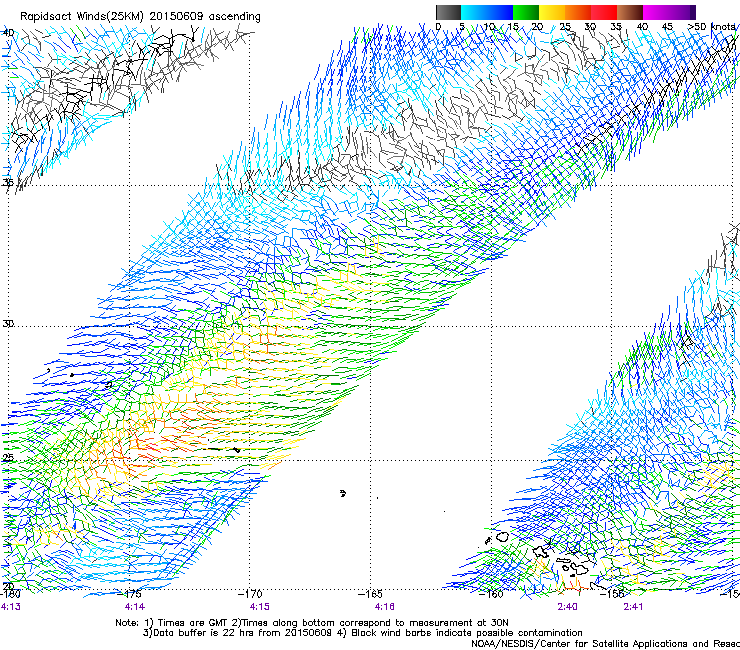Screen dimensions: 740x650
Task: Click the '4:15' purple time label
Action: (x=260, y=607)
